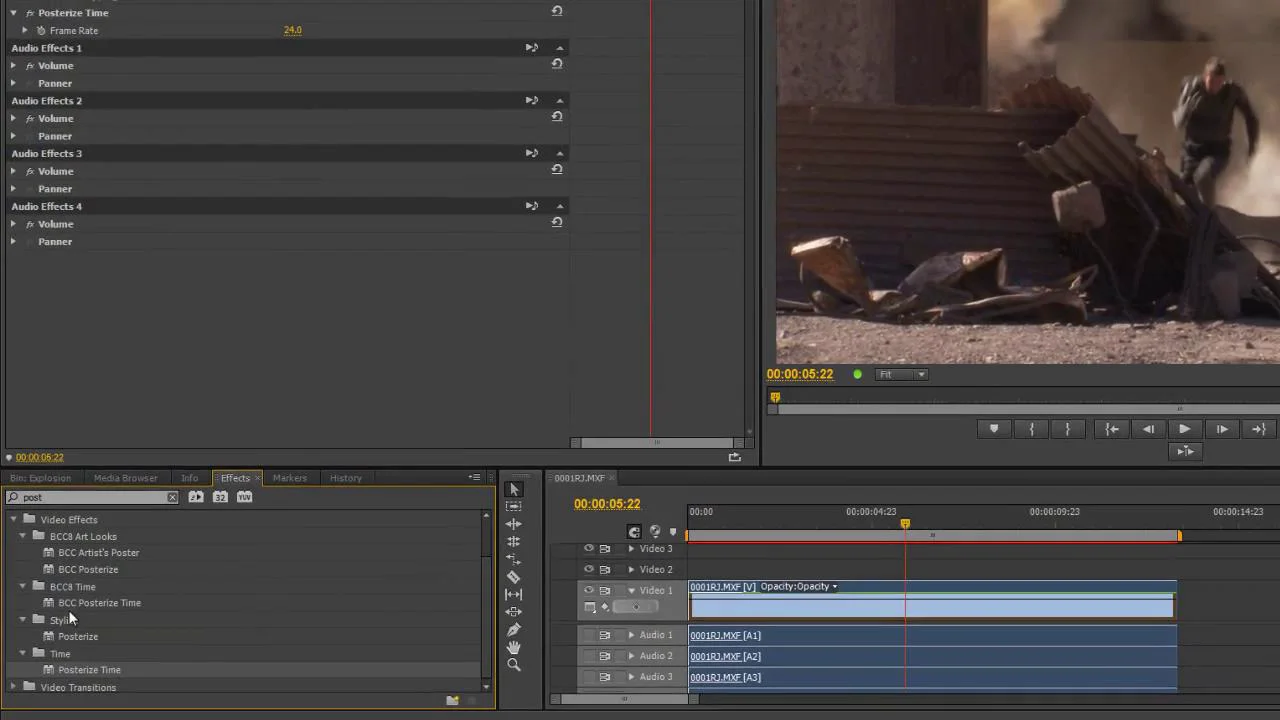Open the Opacity:Opacity clip dropdown

[799, 587]
